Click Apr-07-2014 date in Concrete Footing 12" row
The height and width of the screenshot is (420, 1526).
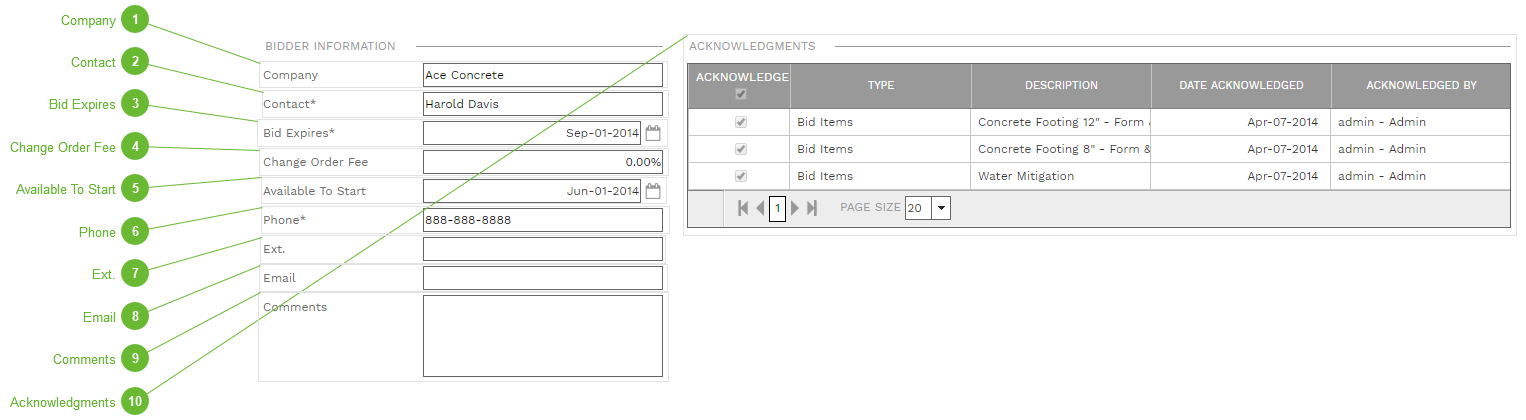click(x=1282, y=122)
